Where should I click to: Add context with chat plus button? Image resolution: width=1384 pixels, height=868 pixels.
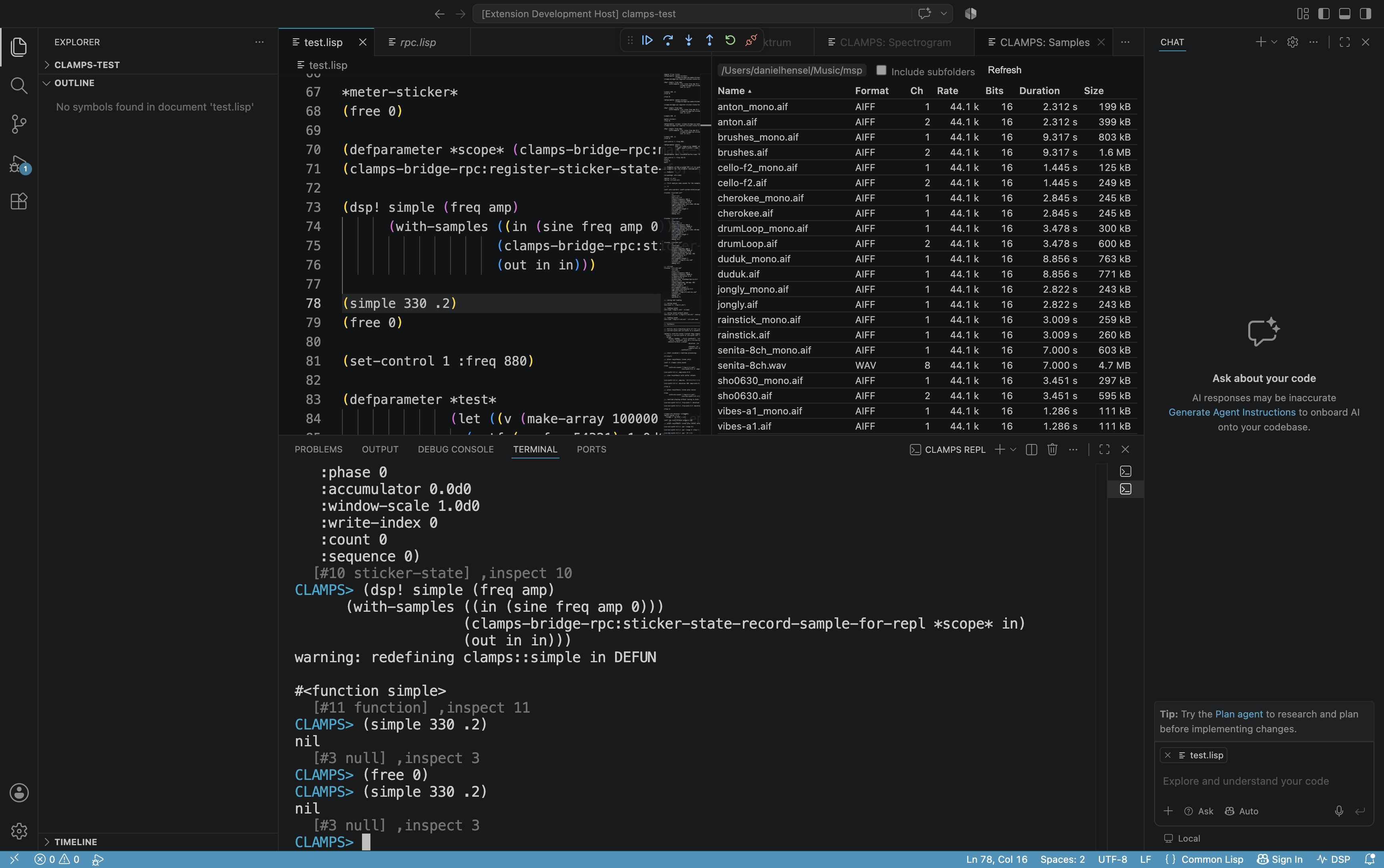(x=1168, y=811)
